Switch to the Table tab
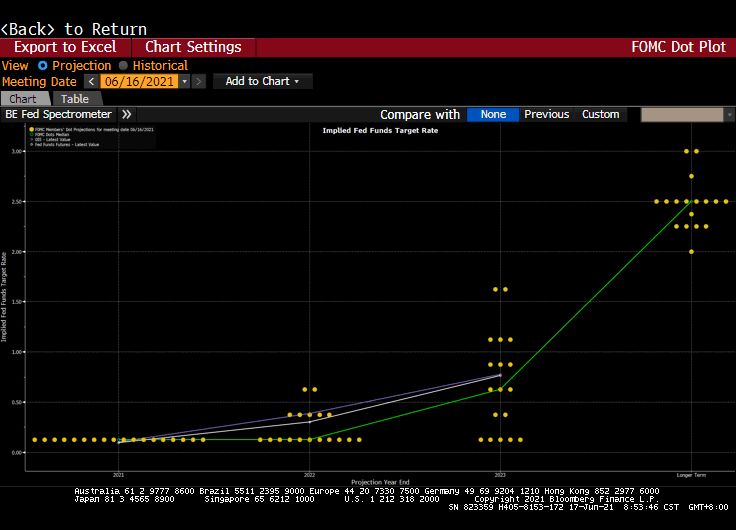 [x=76, y=99]
